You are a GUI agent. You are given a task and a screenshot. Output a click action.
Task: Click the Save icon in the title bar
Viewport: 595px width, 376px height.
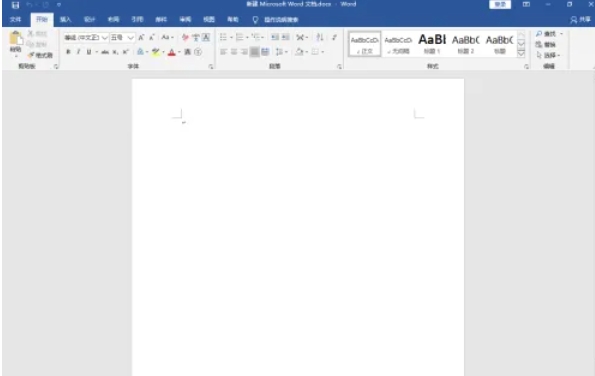click(x=15, y=5)
